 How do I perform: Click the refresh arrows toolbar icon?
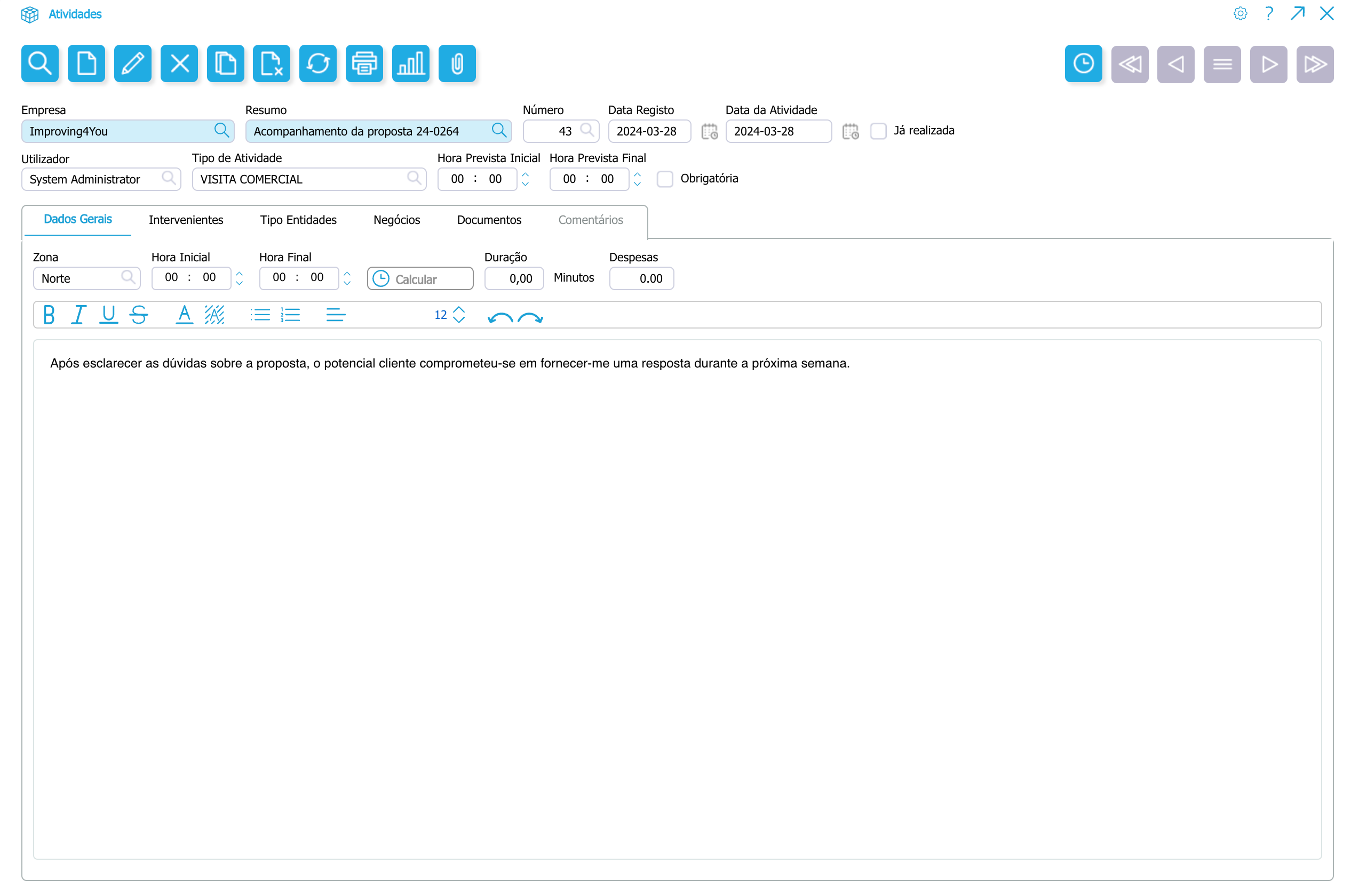(318, 63)
